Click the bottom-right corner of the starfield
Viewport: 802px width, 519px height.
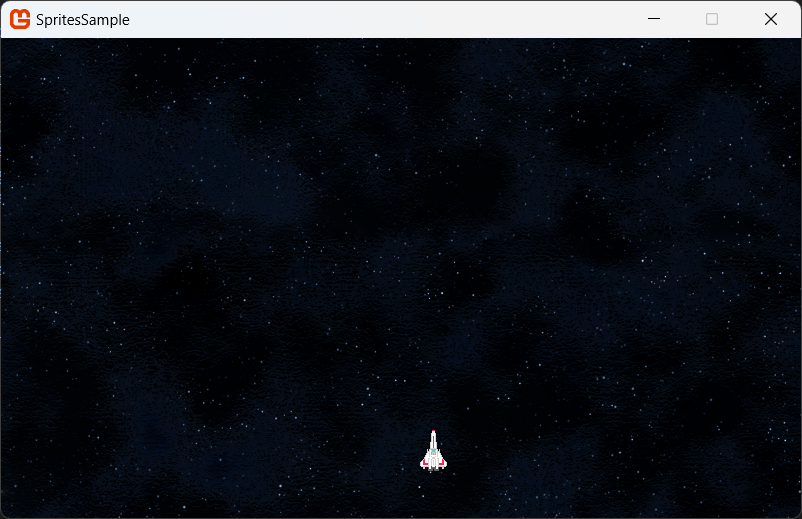795,512
